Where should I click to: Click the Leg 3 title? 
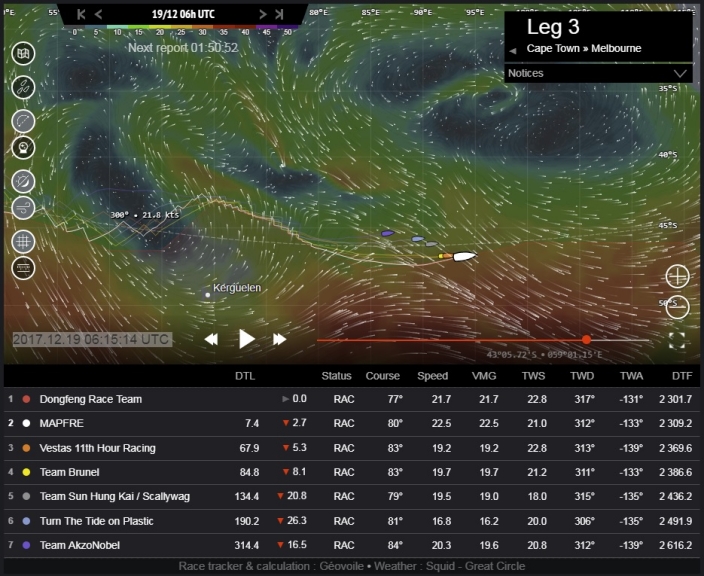tap(553, 27)
